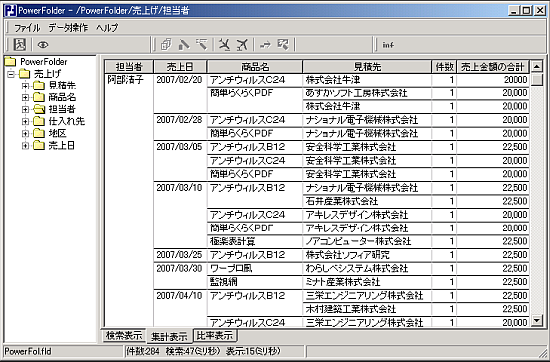Switch to the 比率表示 tab
The image size is (550, 362).
click(215, 335)
